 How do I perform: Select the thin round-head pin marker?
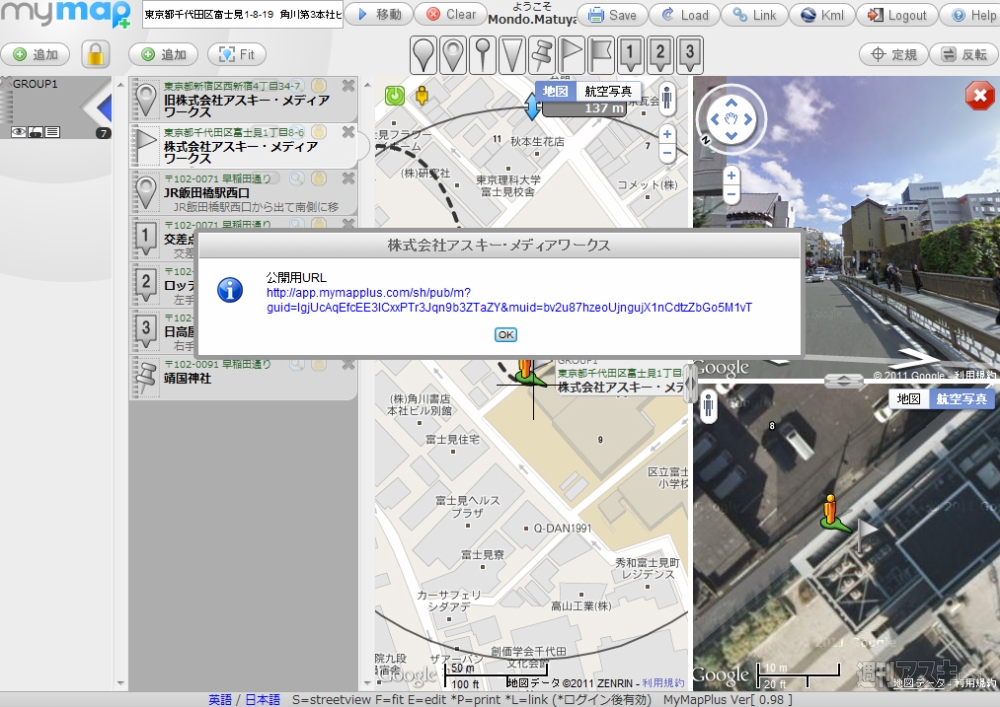click(x=483, y=54)
